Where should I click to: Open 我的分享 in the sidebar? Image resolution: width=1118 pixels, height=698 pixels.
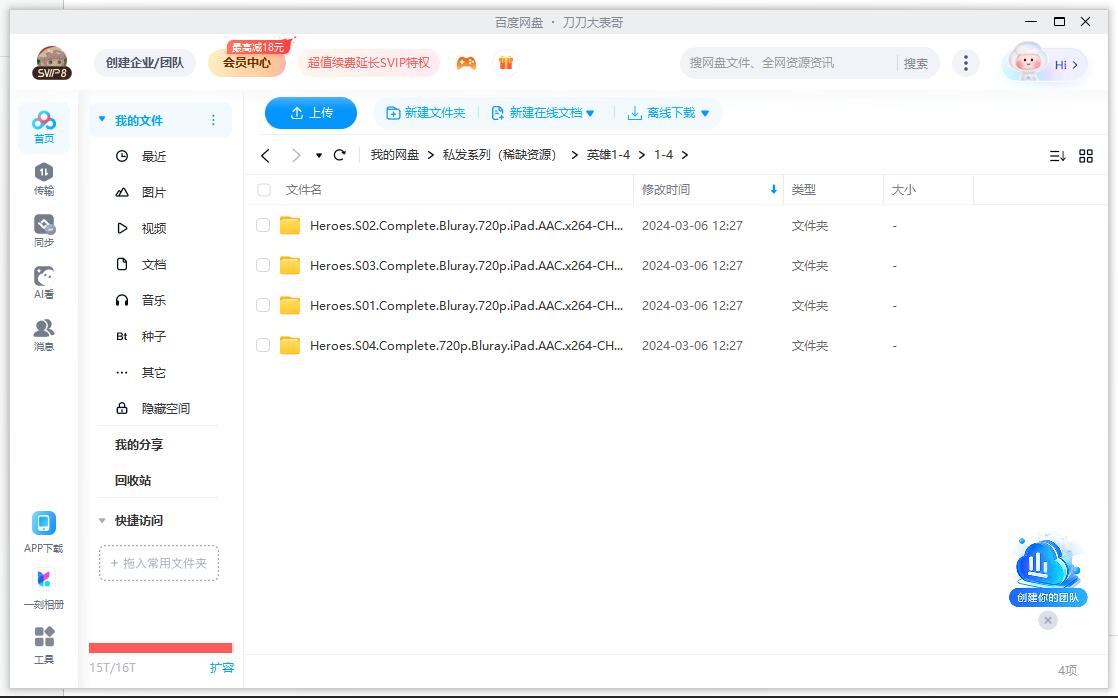(139, 445)
